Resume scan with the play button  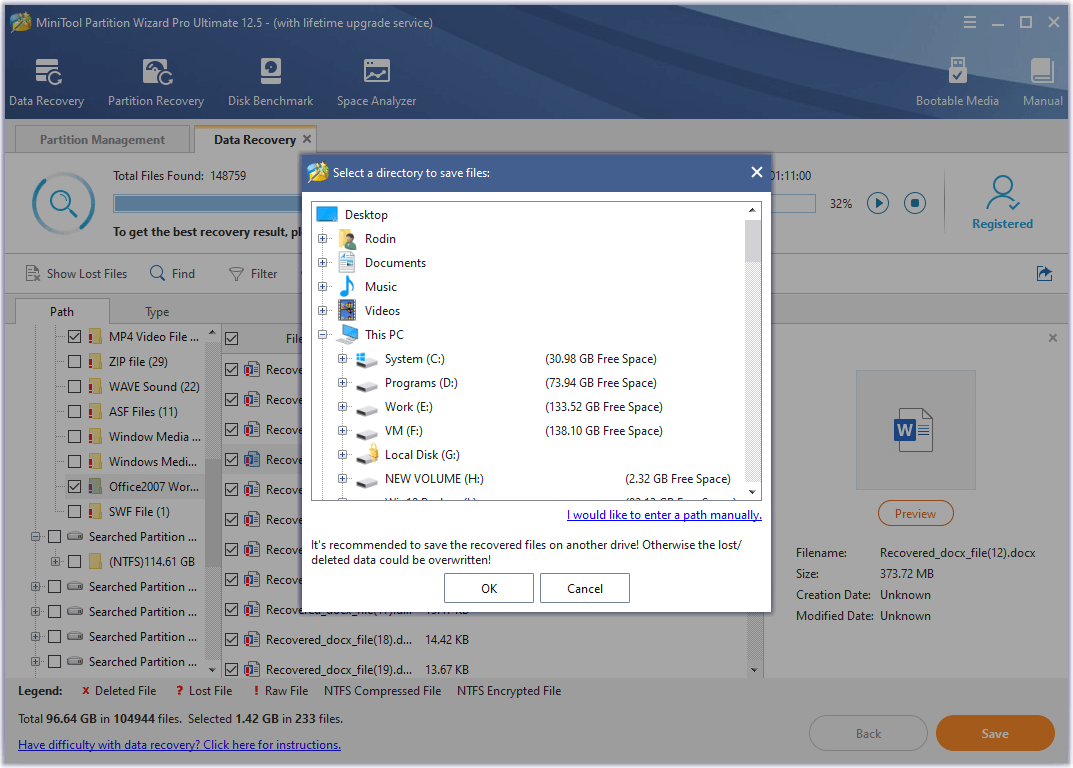click(x=878, y=203)
